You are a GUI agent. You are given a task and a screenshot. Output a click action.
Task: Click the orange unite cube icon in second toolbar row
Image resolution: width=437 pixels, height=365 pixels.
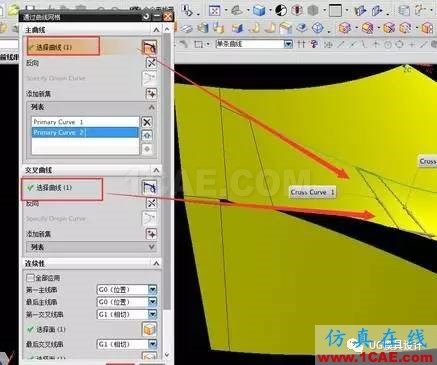pos(344,28)
